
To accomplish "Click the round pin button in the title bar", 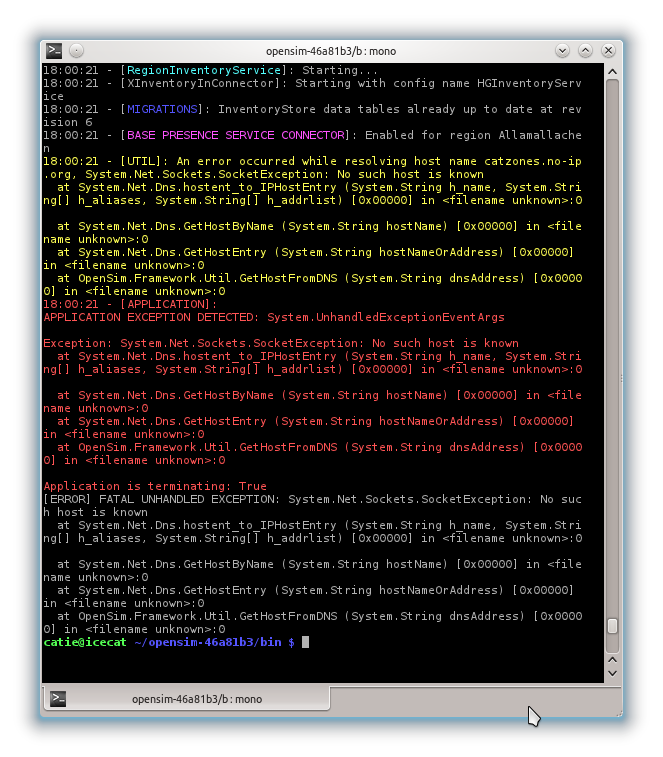I will coord(76,50).
